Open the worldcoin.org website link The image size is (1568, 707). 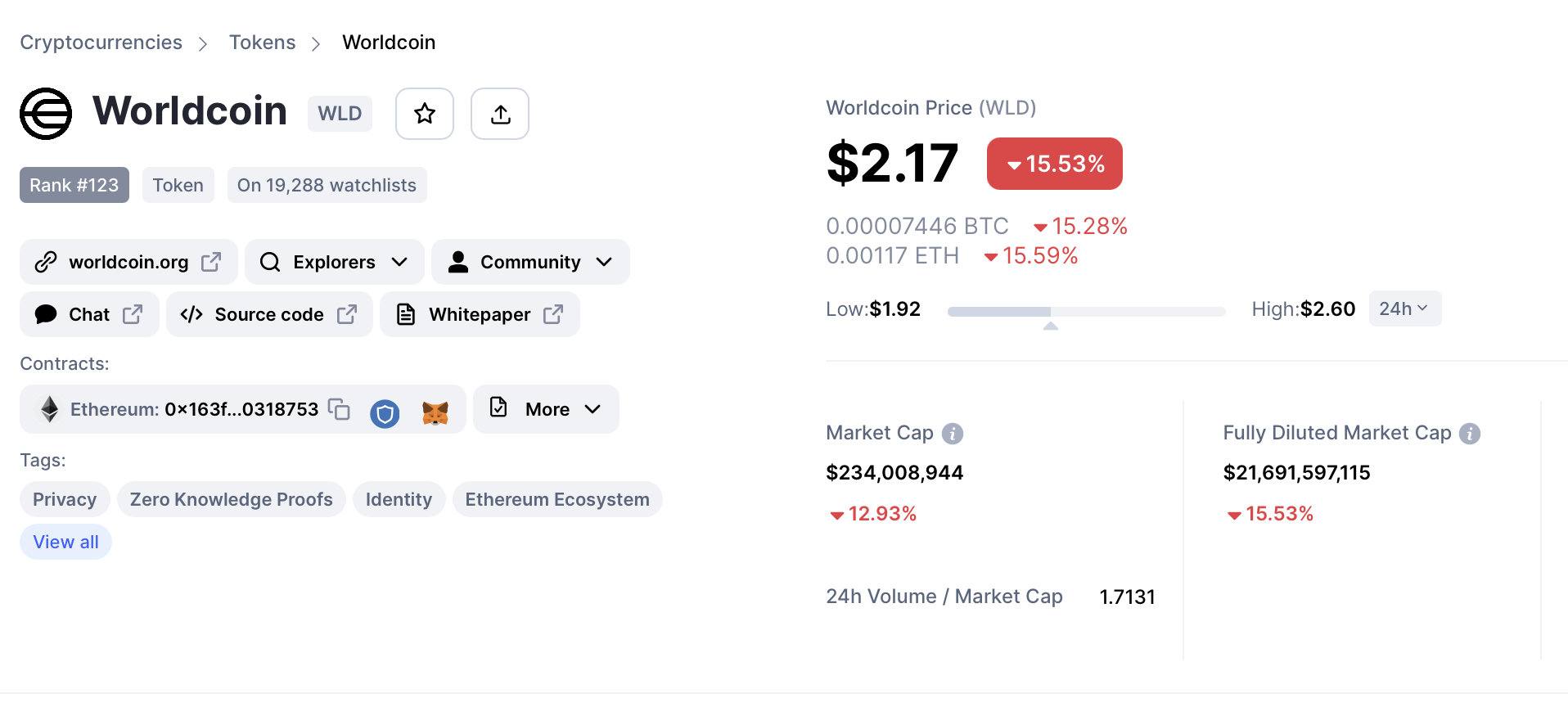tap(128, 262)
